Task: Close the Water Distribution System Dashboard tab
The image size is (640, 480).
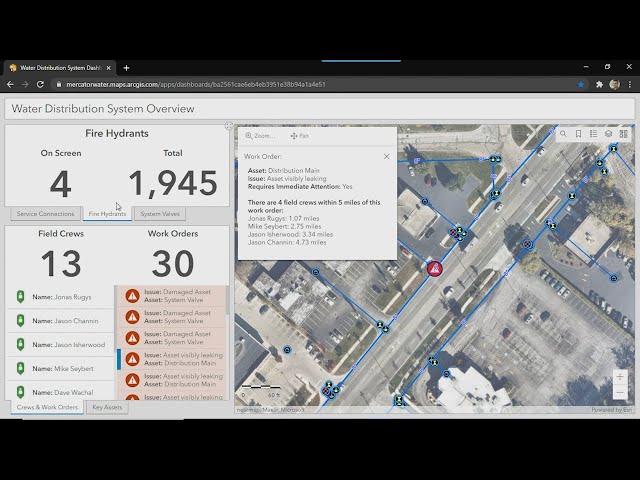Action: point(109,68)
